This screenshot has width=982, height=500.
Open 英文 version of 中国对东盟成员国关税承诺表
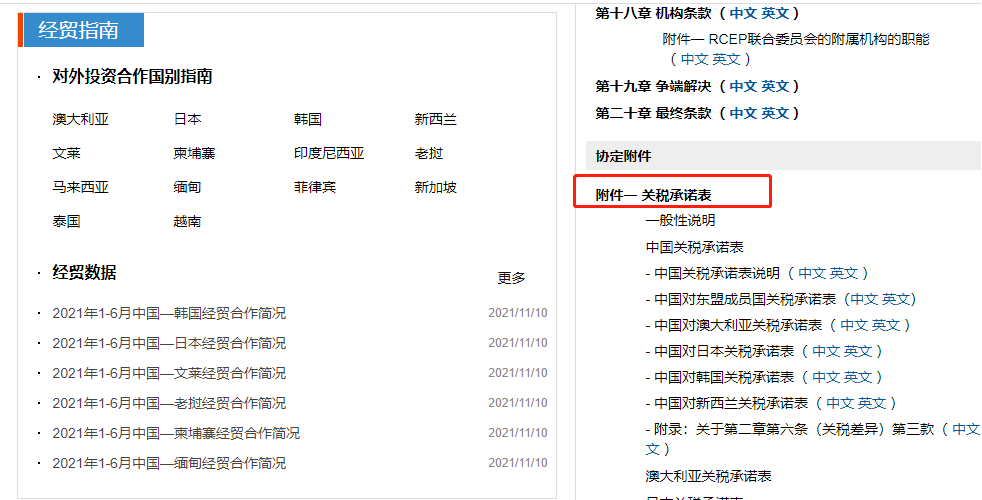coord(896,299)
